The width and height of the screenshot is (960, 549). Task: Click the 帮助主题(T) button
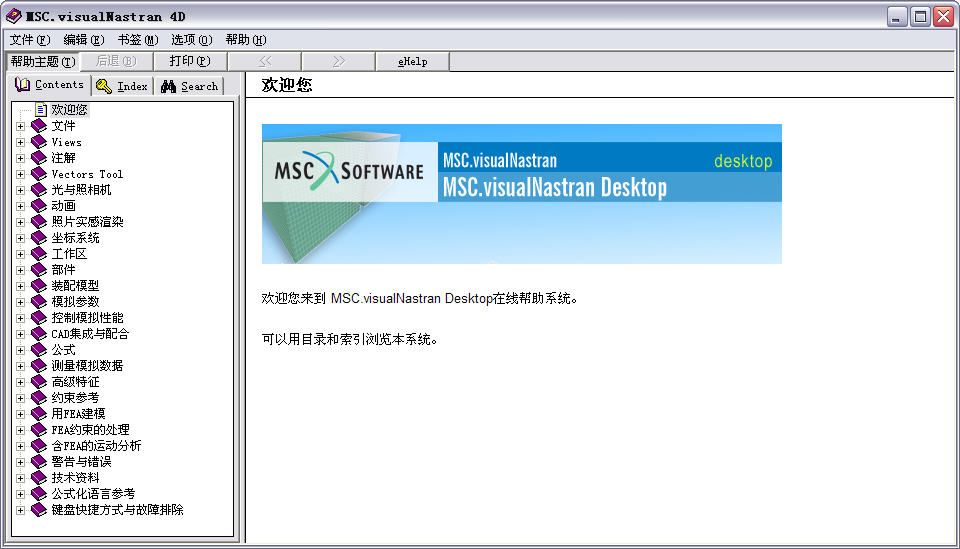43,61
